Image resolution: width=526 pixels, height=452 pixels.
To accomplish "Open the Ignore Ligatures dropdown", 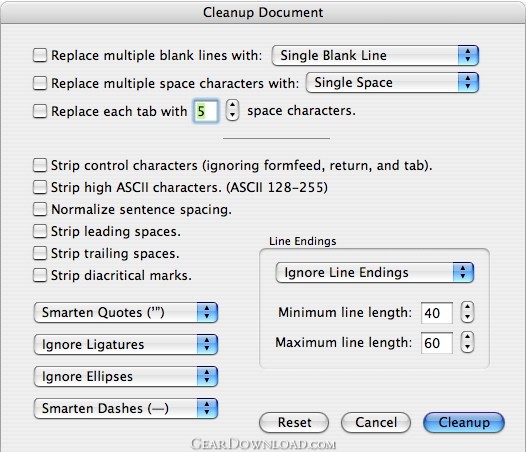I will click(126, 345).
